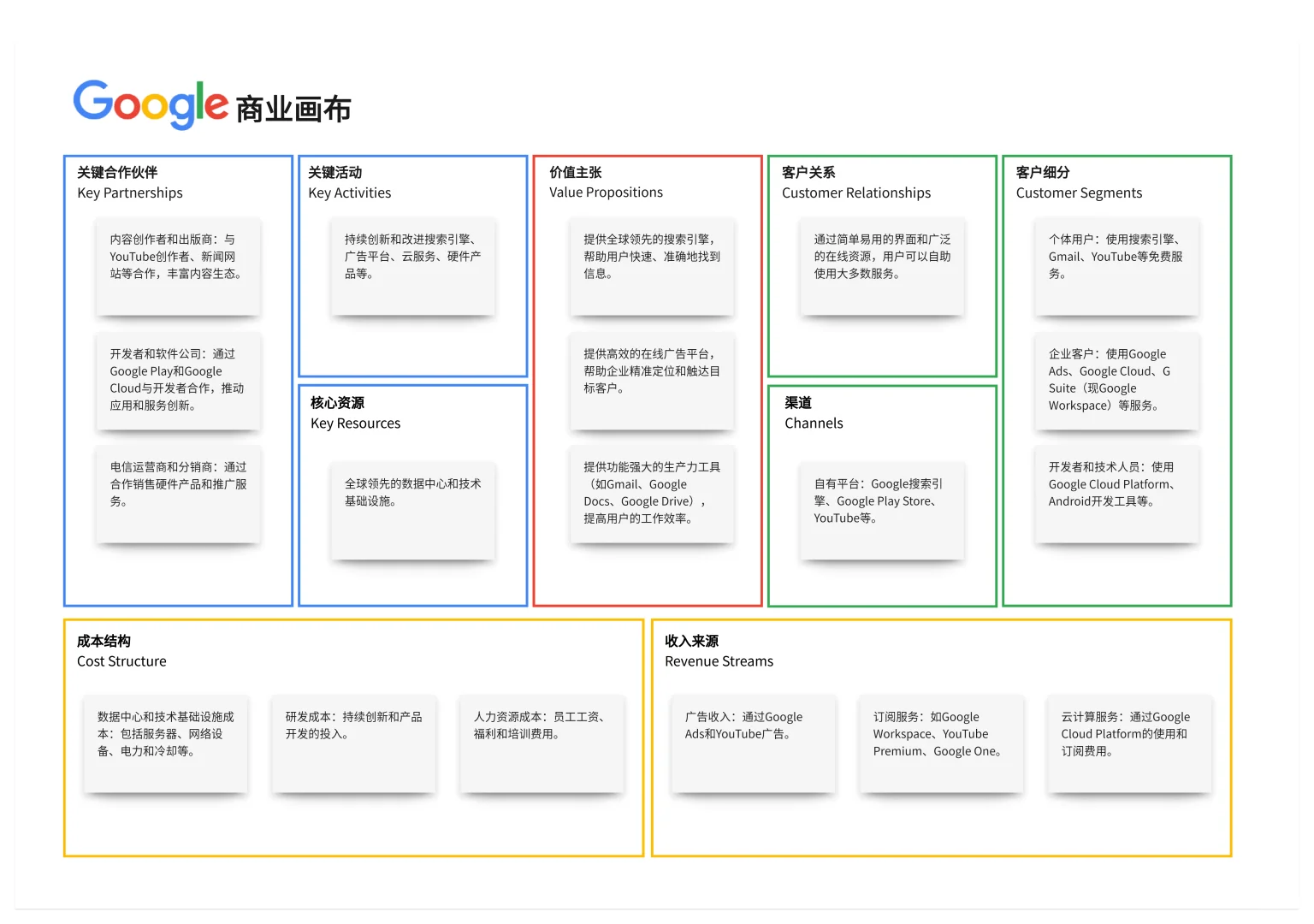Select the 开发者和软件公司 card
Screen dimensions: 1314x924
178,381
